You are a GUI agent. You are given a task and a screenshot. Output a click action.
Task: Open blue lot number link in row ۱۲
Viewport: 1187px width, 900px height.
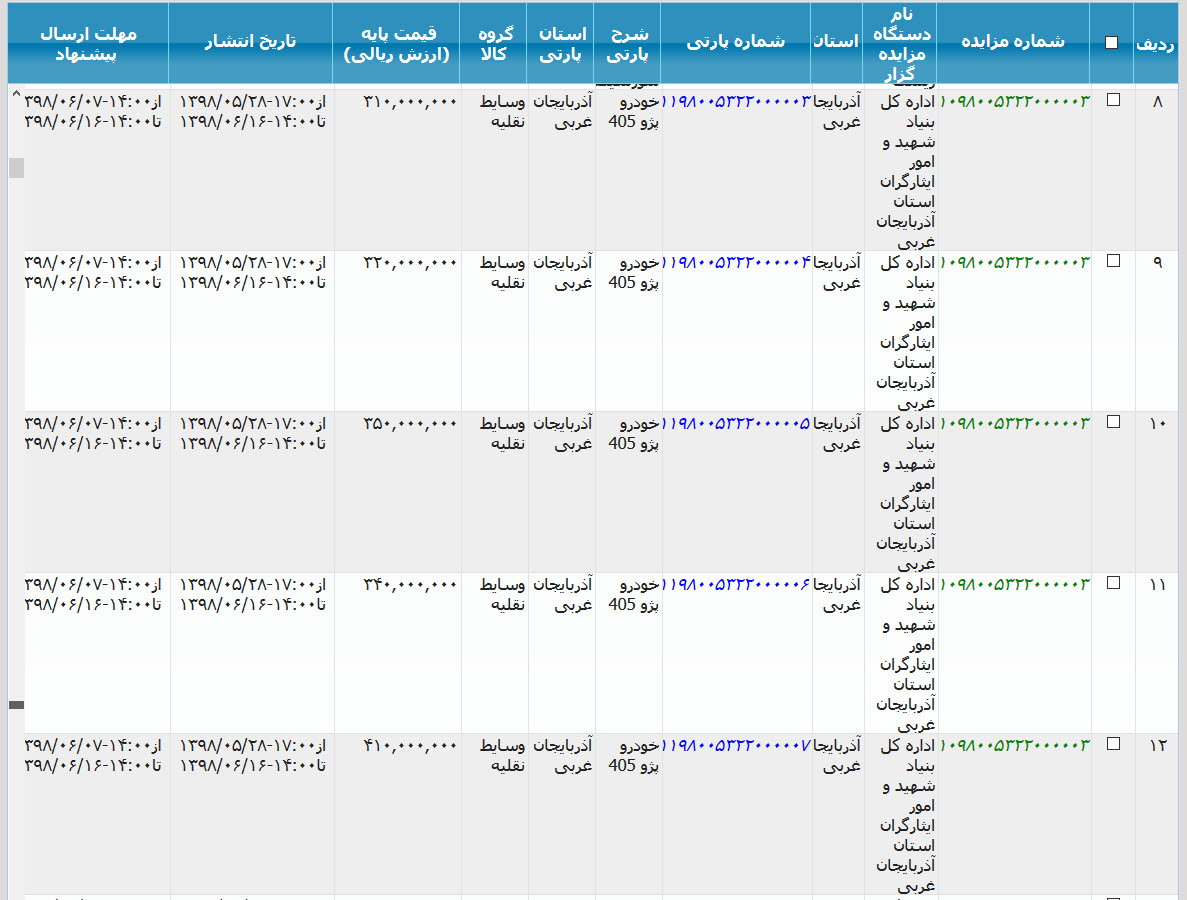(x=736, y=745)
